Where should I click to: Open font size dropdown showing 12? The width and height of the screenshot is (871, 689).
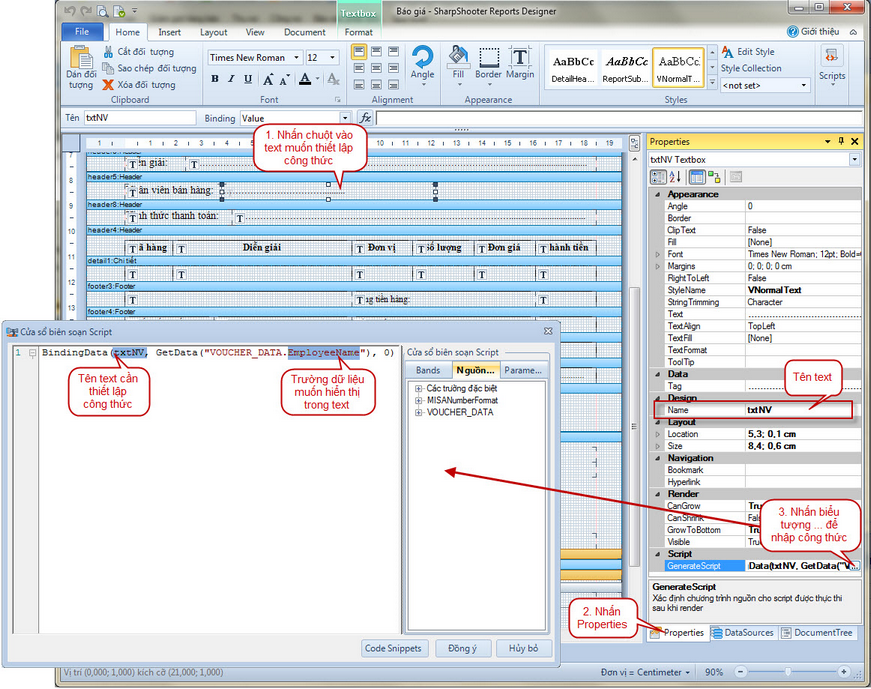pos(333,57)
